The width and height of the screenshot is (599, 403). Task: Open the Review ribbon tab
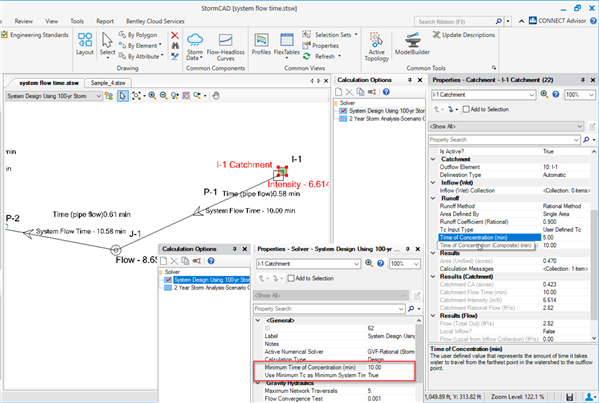coord(23,21)
